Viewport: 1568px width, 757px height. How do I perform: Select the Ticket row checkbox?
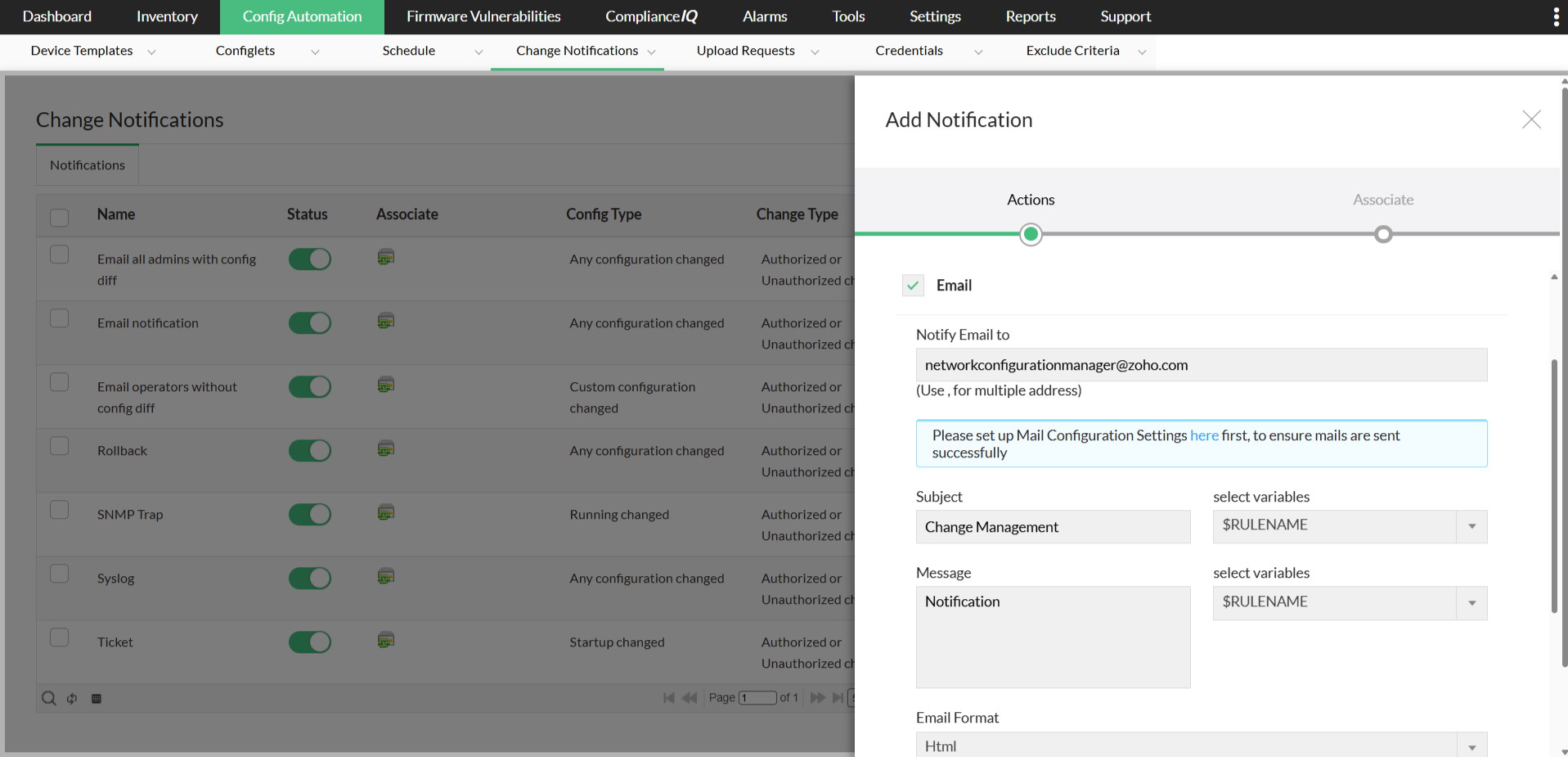click(x=59, y=638)
